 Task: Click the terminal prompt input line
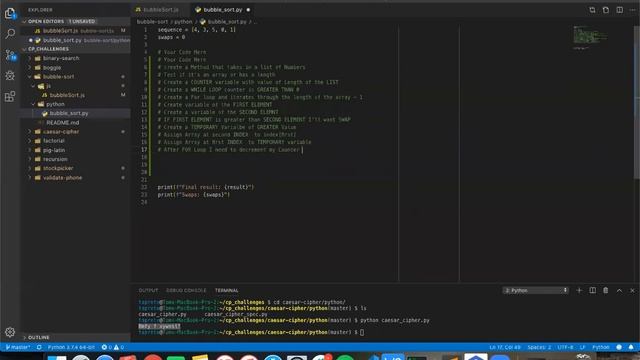[251, 333]
